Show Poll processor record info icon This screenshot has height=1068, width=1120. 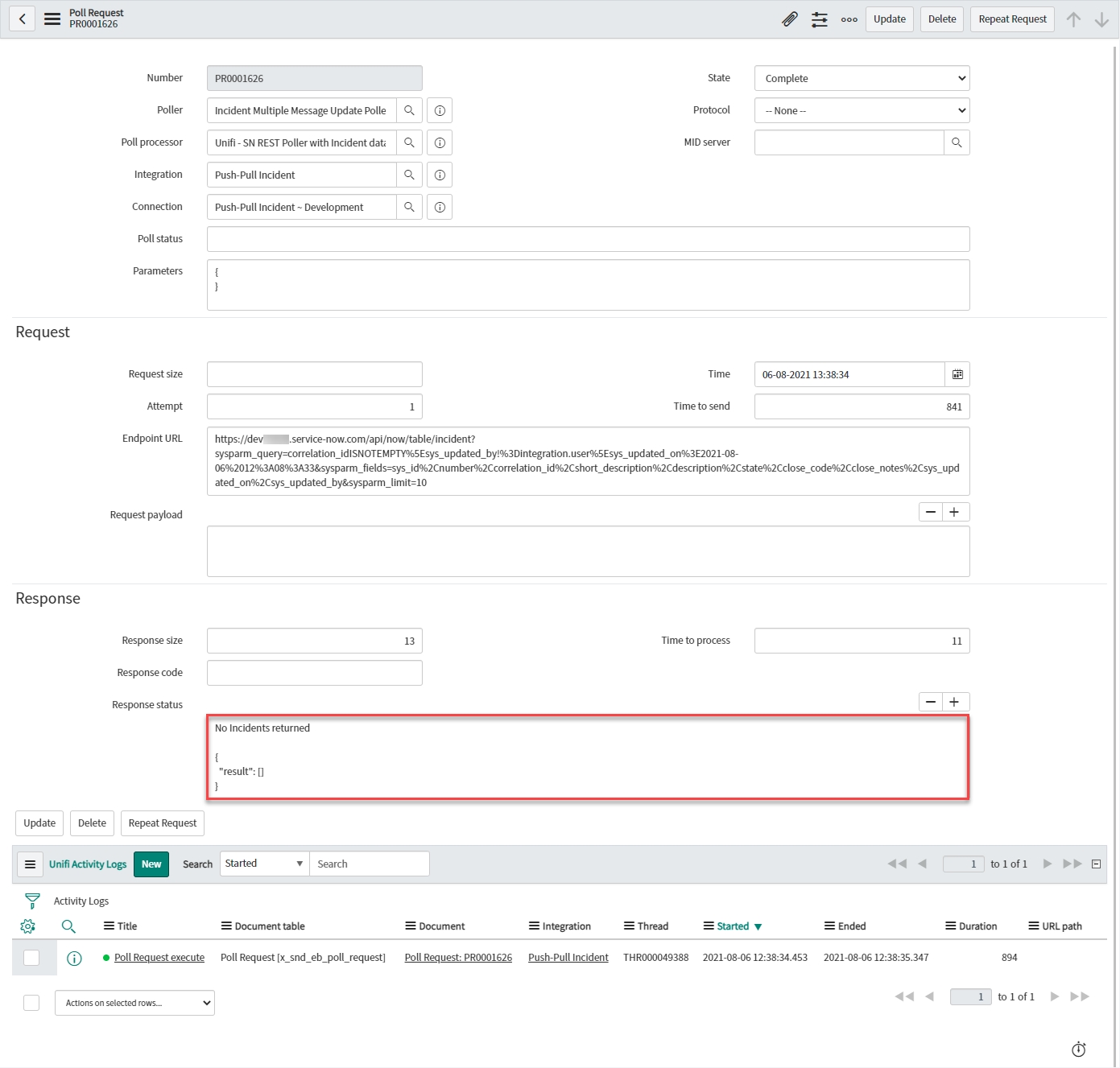pos(440,142)
